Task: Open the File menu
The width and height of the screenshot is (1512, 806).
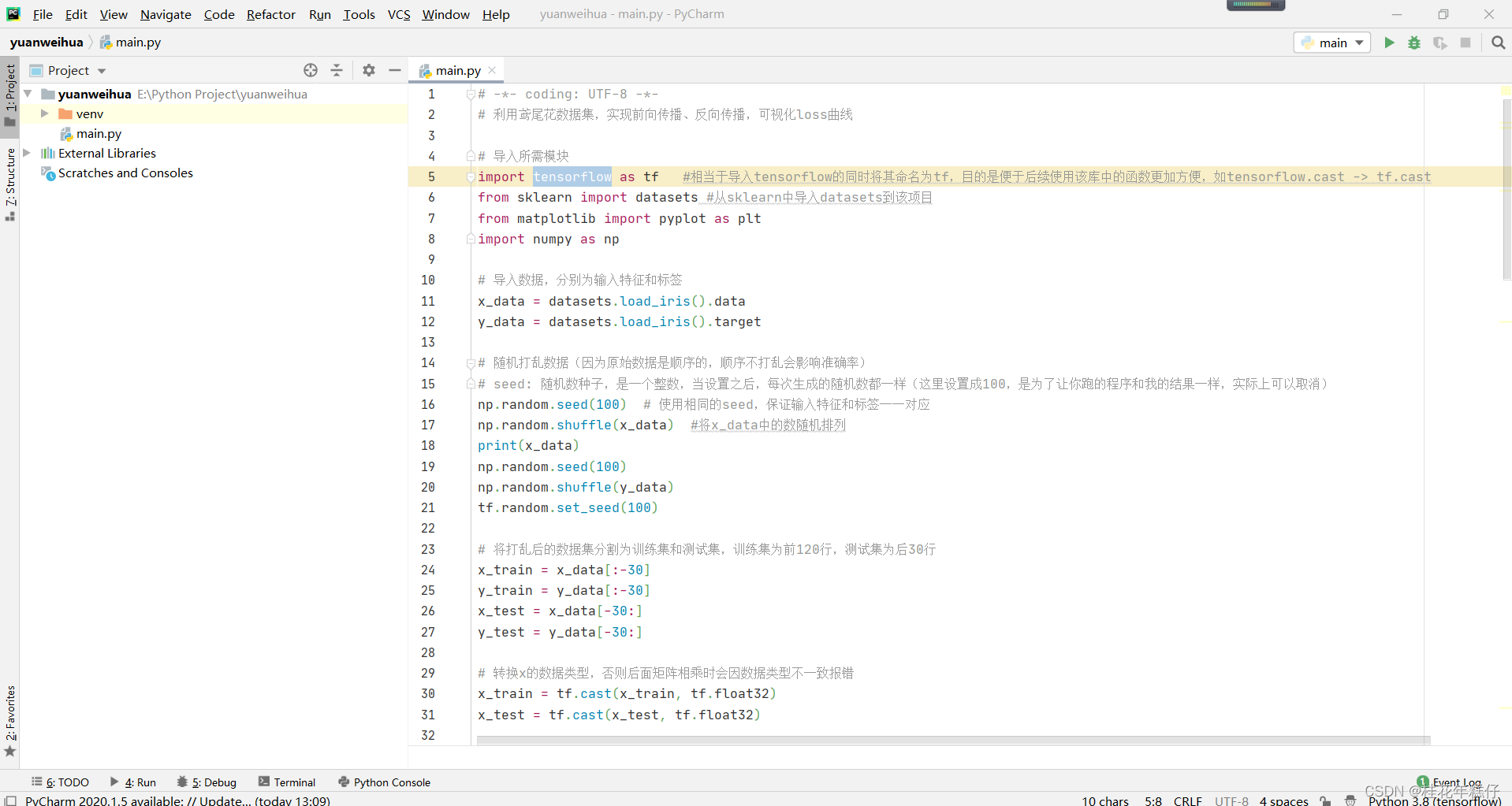Action: coord(43,14)
